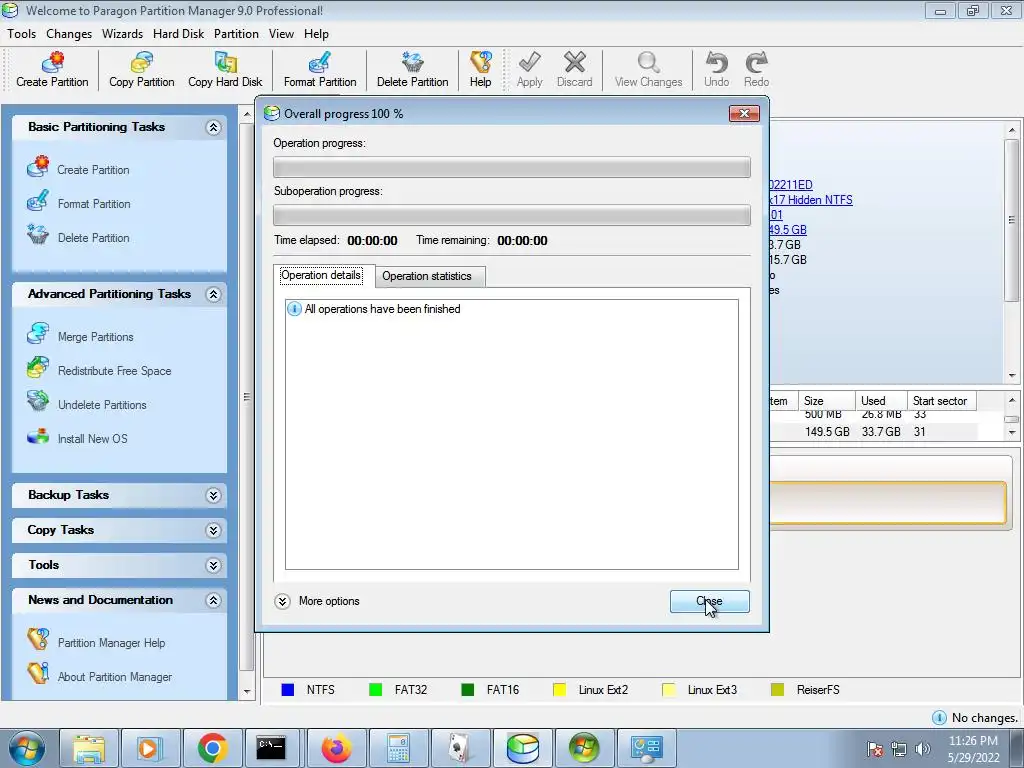Click the Size column header
Viewport: 1024px width, 768px height.
(827, 401)
